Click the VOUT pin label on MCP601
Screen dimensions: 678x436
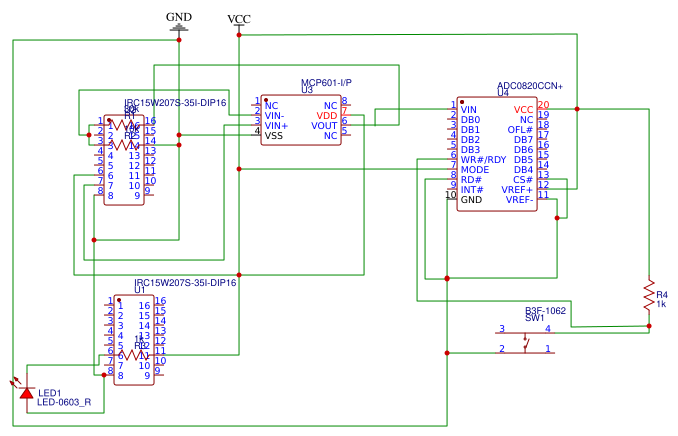coord(324,126)
